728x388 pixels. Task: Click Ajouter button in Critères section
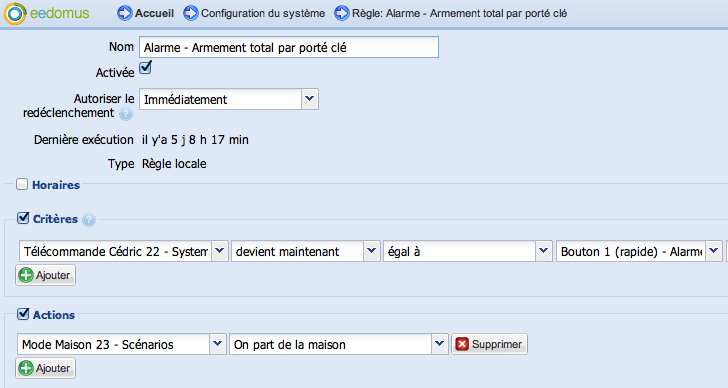(46, 275)
